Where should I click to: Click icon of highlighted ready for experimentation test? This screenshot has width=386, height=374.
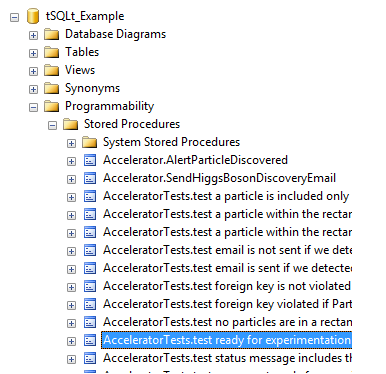point(90,340)
